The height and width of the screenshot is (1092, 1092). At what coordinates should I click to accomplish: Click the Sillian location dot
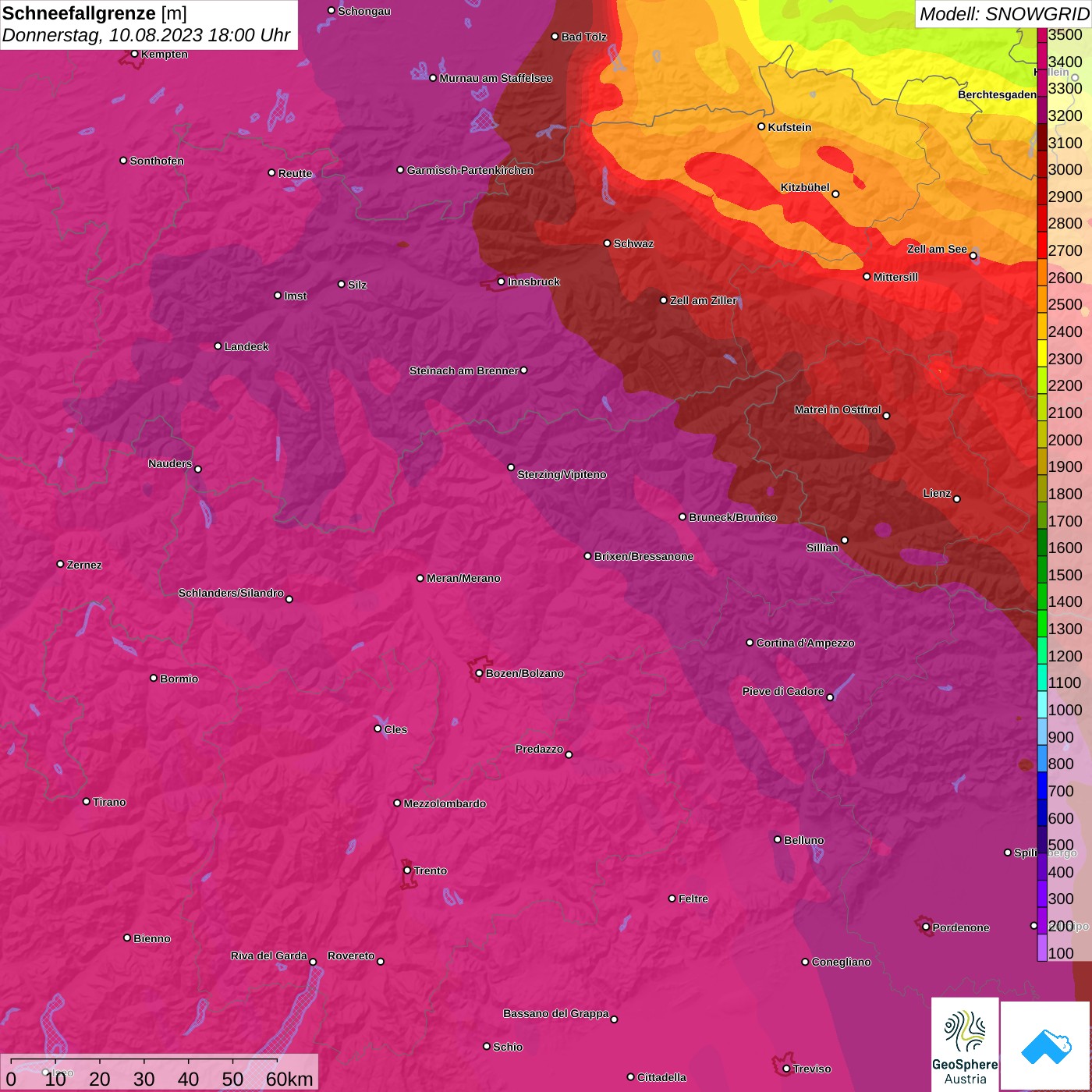[x=844, y=540]
